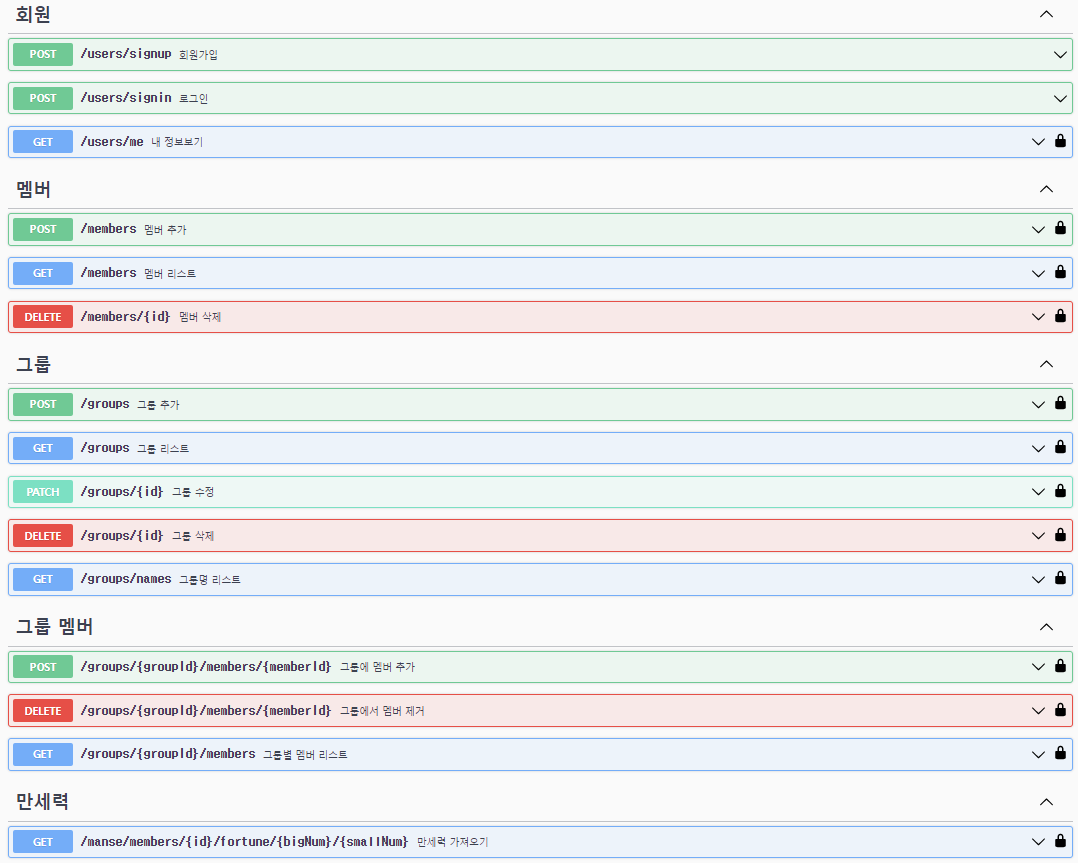Click POST badge for /groups 그룹 추가
Viewport: 1078px width, 863px height.
point(43,404)
